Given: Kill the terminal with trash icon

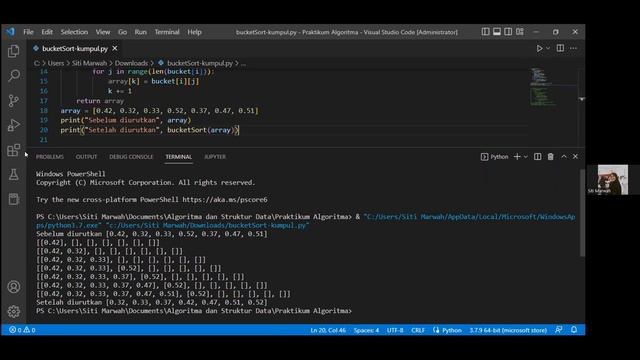Looking at the screenshot, I should pos(551,157).
